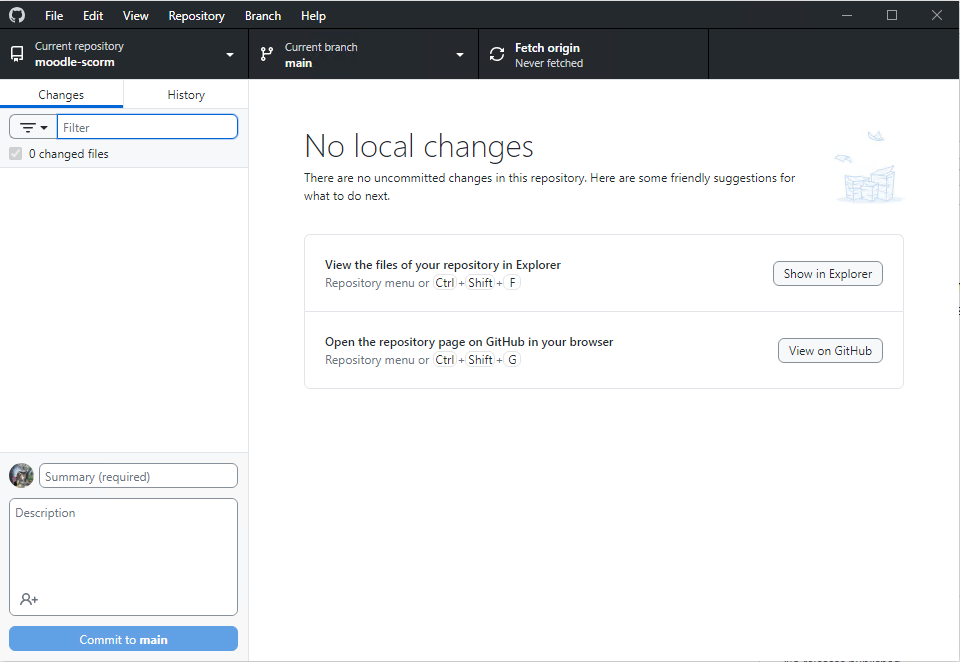
Task: Select the Changes tab
Action: click(61, 94)
